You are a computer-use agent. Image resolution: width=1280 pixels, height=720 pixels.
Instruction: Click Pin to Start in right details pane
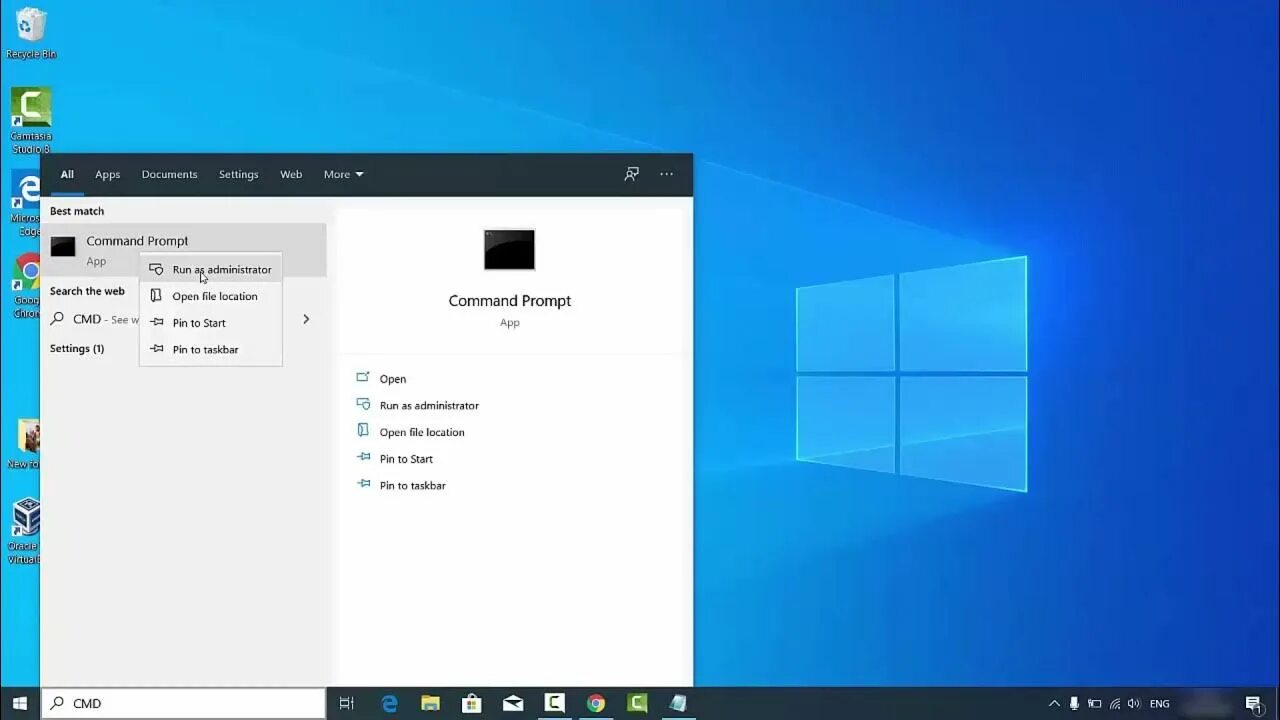[x=406, y=459]
